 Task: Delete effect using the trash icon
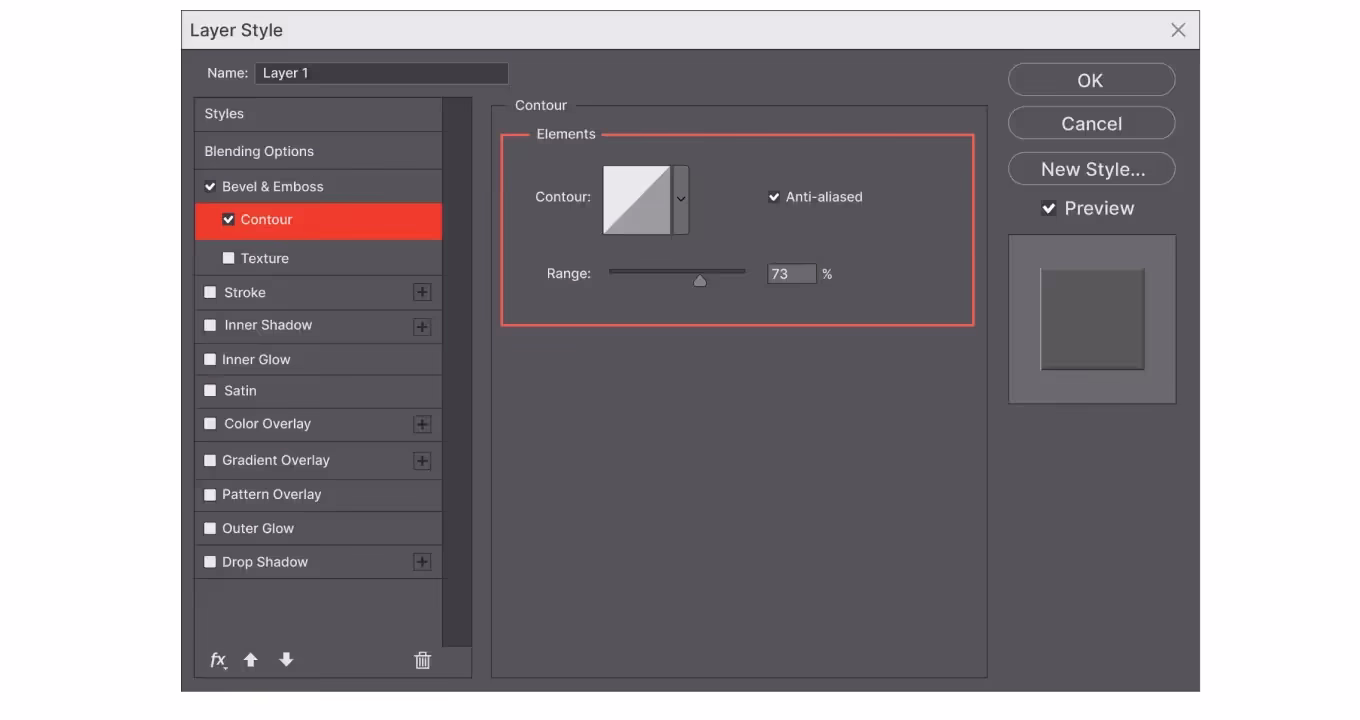pos(422,660)
